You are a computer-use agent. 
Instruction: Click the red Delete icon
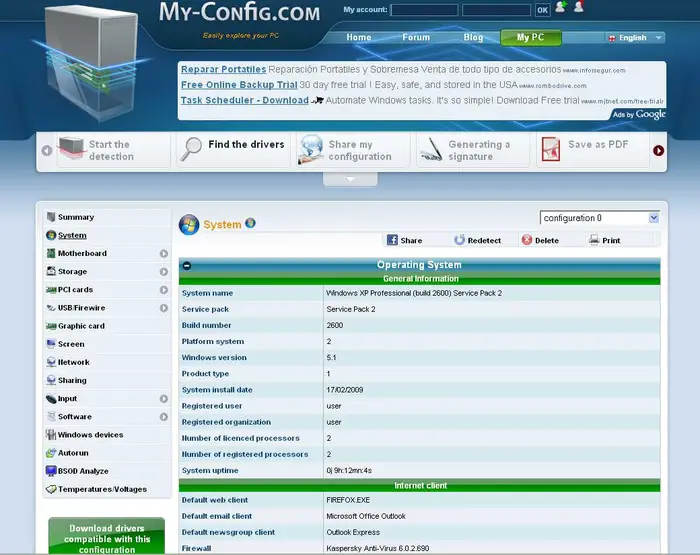pyautogui.click(x=527, y=240)
